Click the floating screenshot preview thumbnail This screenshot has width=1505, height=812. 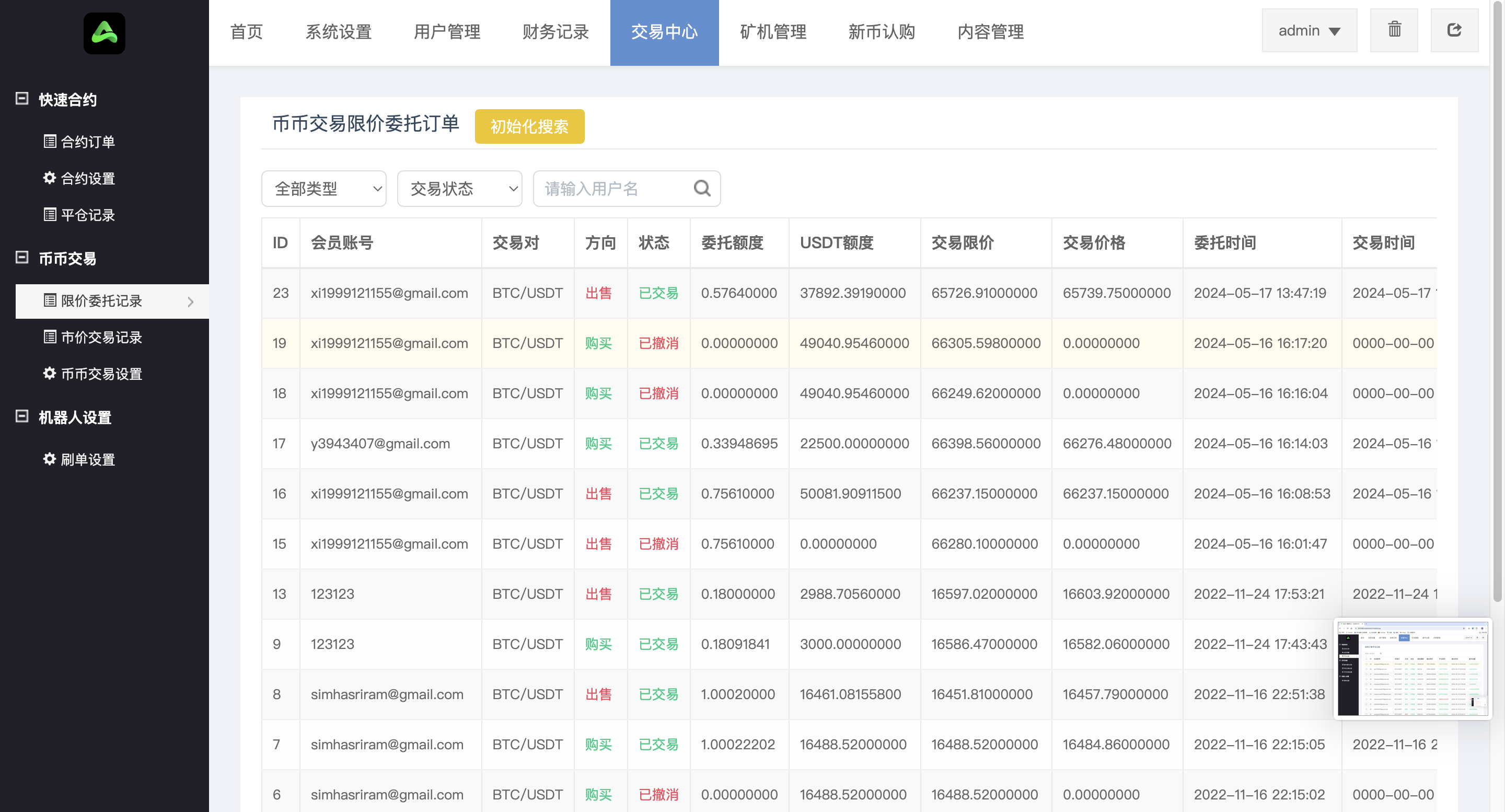1413,669
